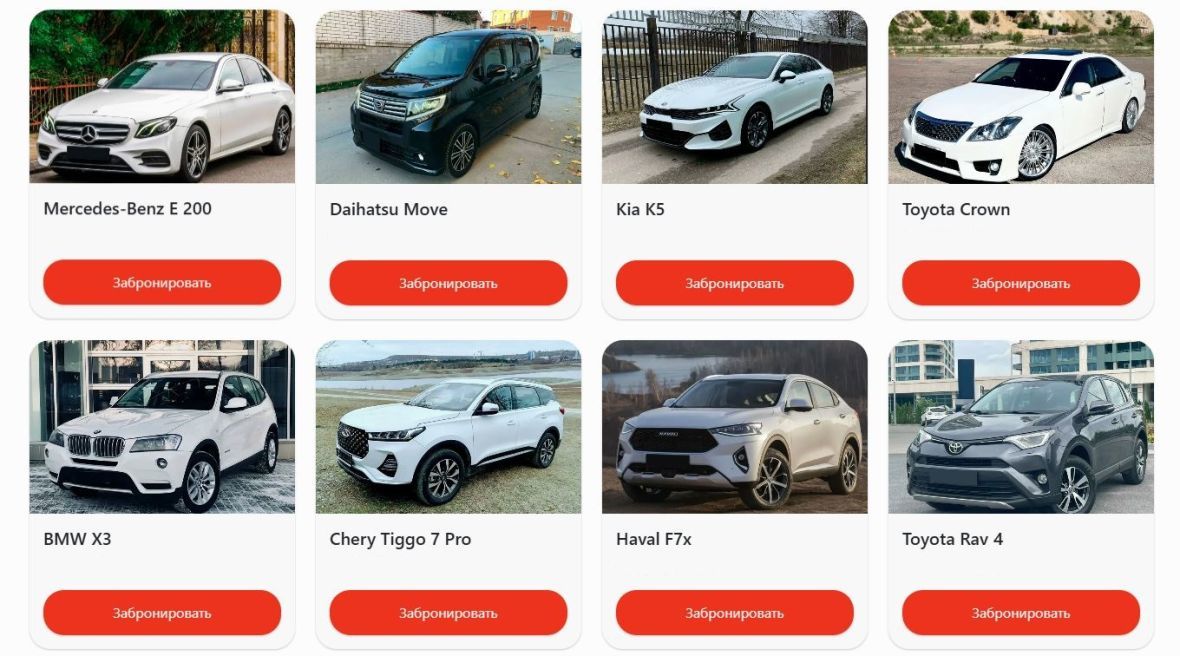View the white Toyota Crown image
Screen dimensions: 1180x656
[1021, 96]
